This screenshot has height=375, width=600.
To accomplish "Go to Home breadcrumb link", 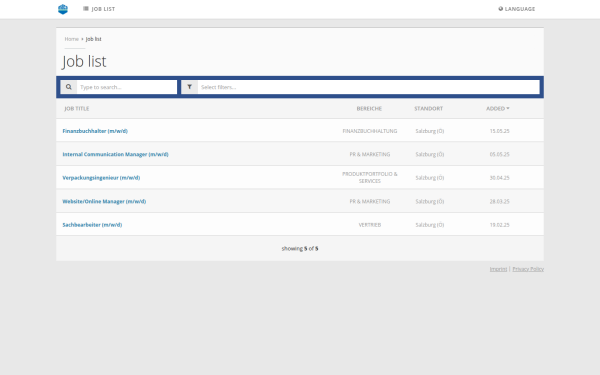I will [72, 39].
